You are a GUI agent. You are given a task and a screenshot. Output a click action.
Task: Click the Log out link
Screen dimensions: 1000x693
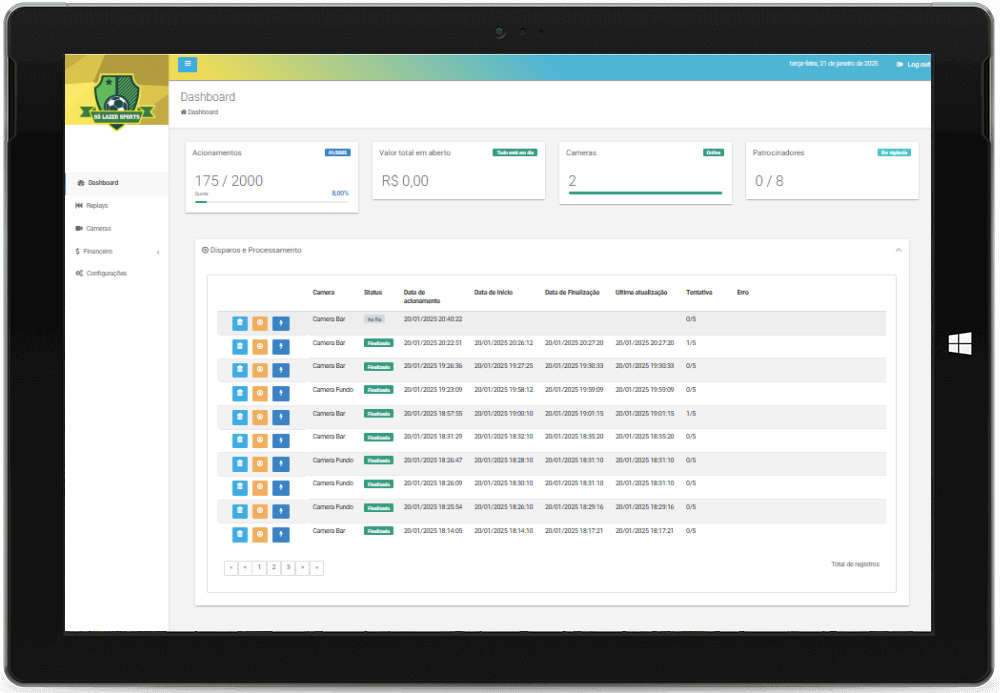[913, 64]
